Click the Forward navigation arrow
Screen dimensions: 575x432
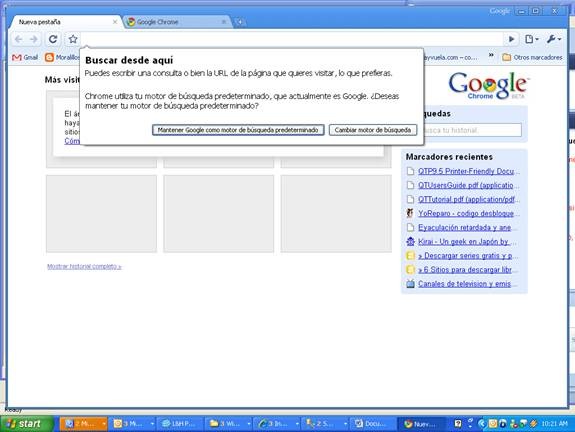click(x=34, y=39)
